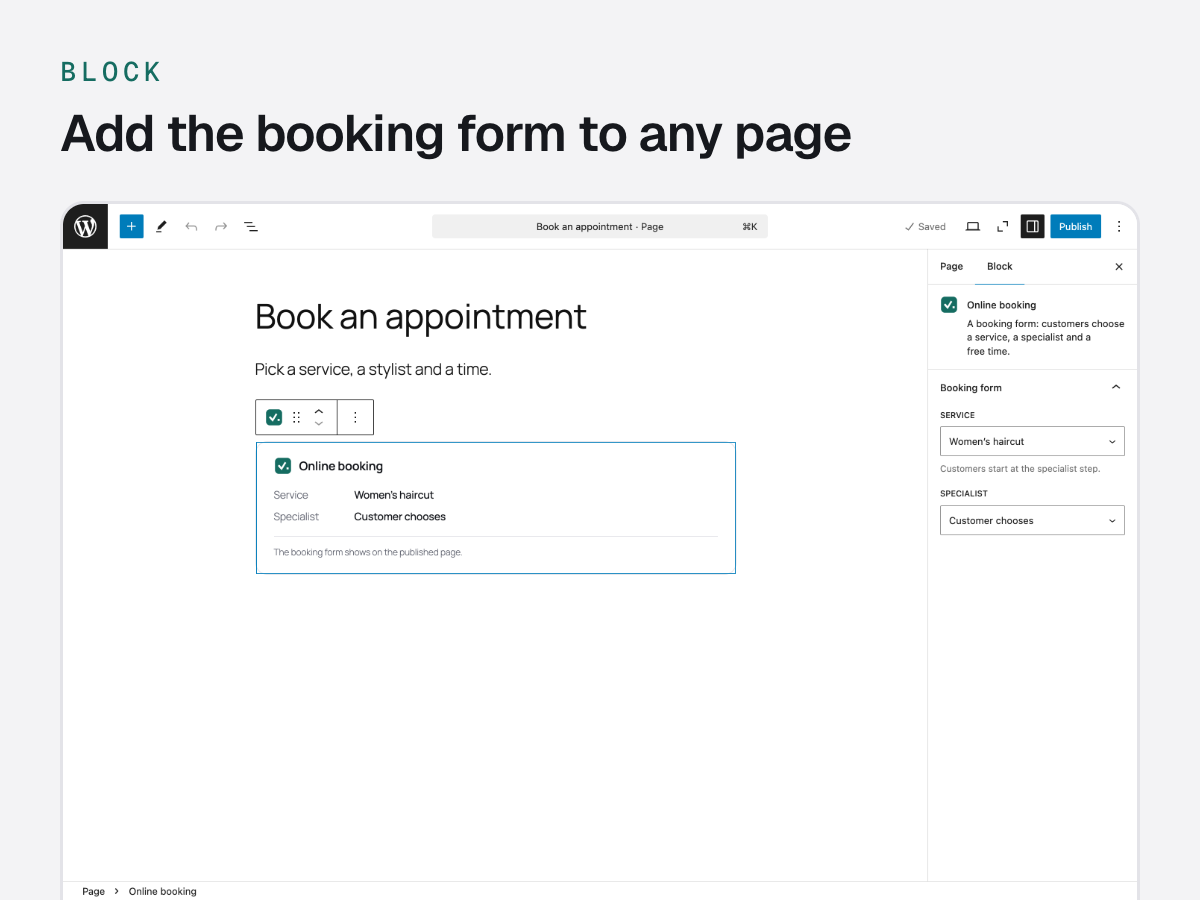The height and width of the screenshot is (900, 1200).
Task: Open the block toolbar three-dot options
Action: [355, 417]
